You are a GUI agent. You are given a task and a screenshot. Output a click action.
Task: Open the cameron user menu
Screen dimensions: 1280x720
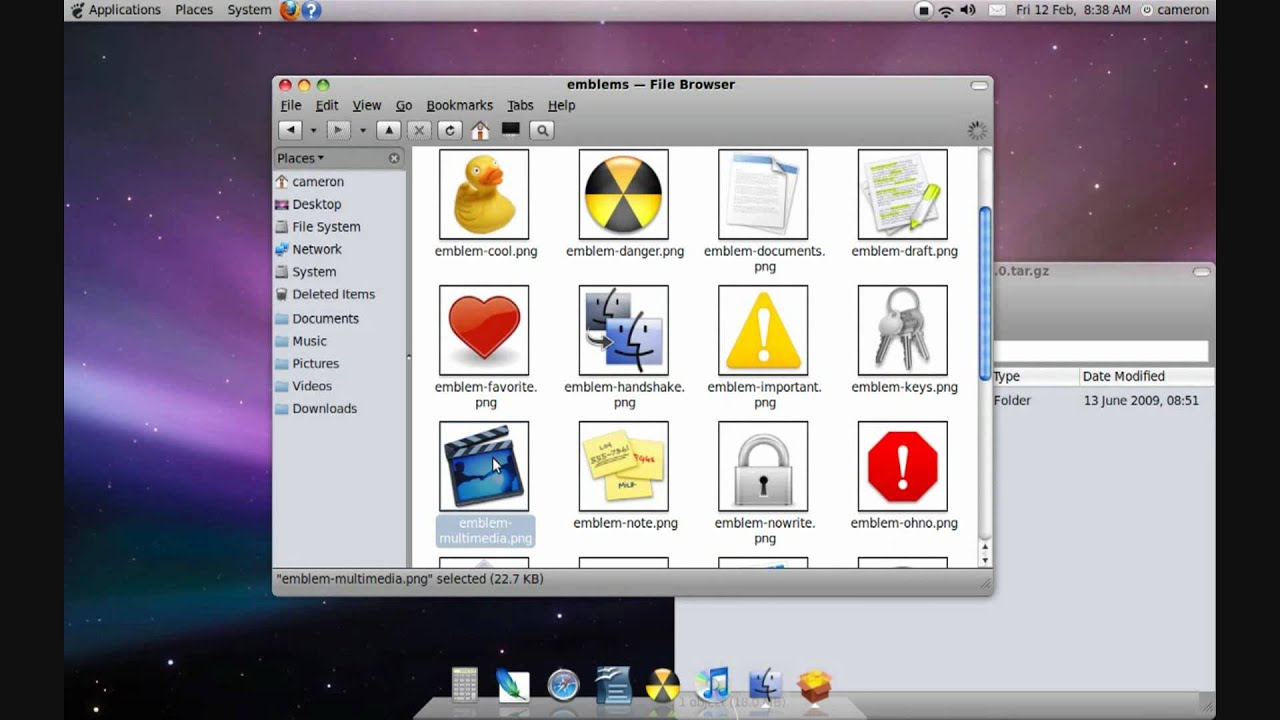(1175, 10)
